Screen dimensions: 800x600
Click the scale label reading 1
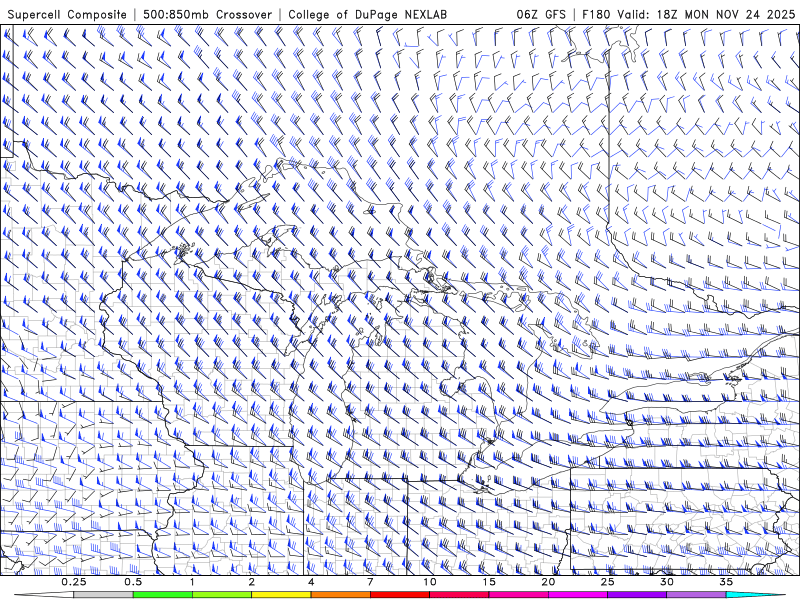tap(192, 582)
